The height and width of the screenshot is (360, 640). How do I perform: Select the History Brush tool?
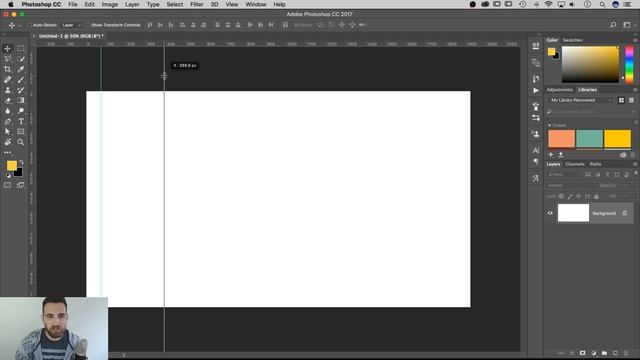20,90
